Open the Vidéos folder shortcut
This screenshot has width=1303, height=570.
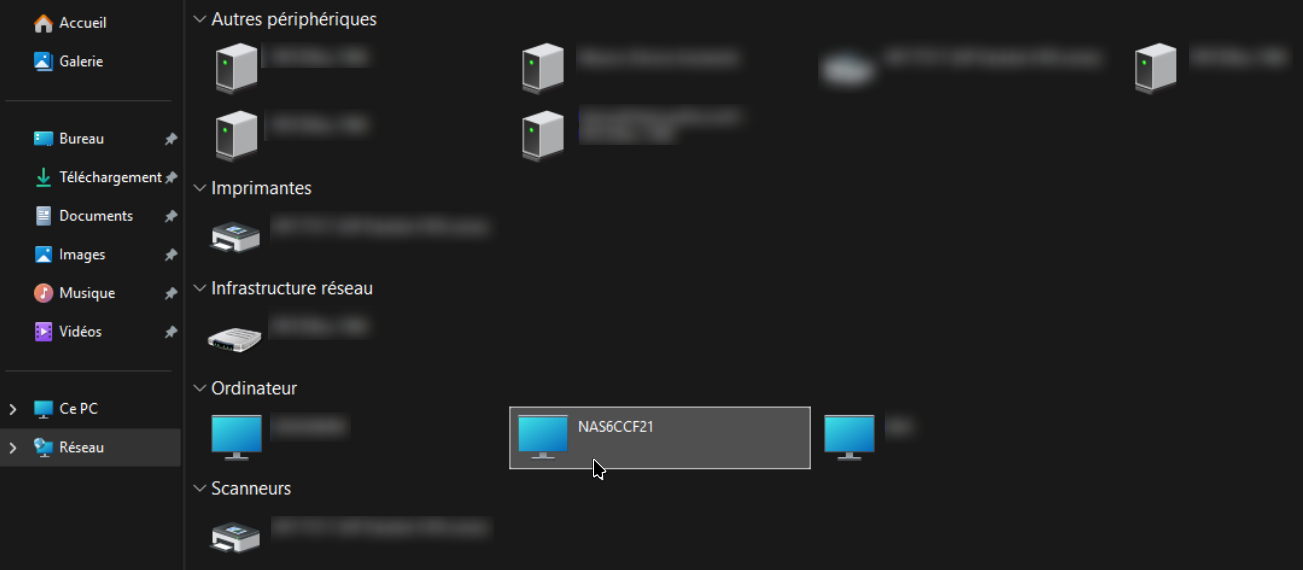pos(68,331)
